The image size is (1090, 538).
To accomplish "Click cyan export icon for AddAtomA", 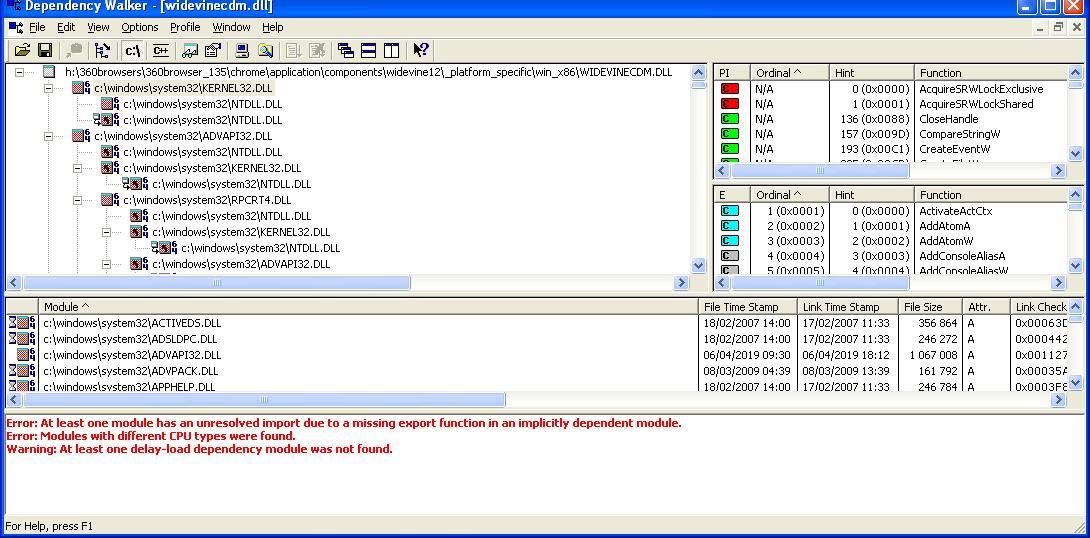I will coord(730,226).
